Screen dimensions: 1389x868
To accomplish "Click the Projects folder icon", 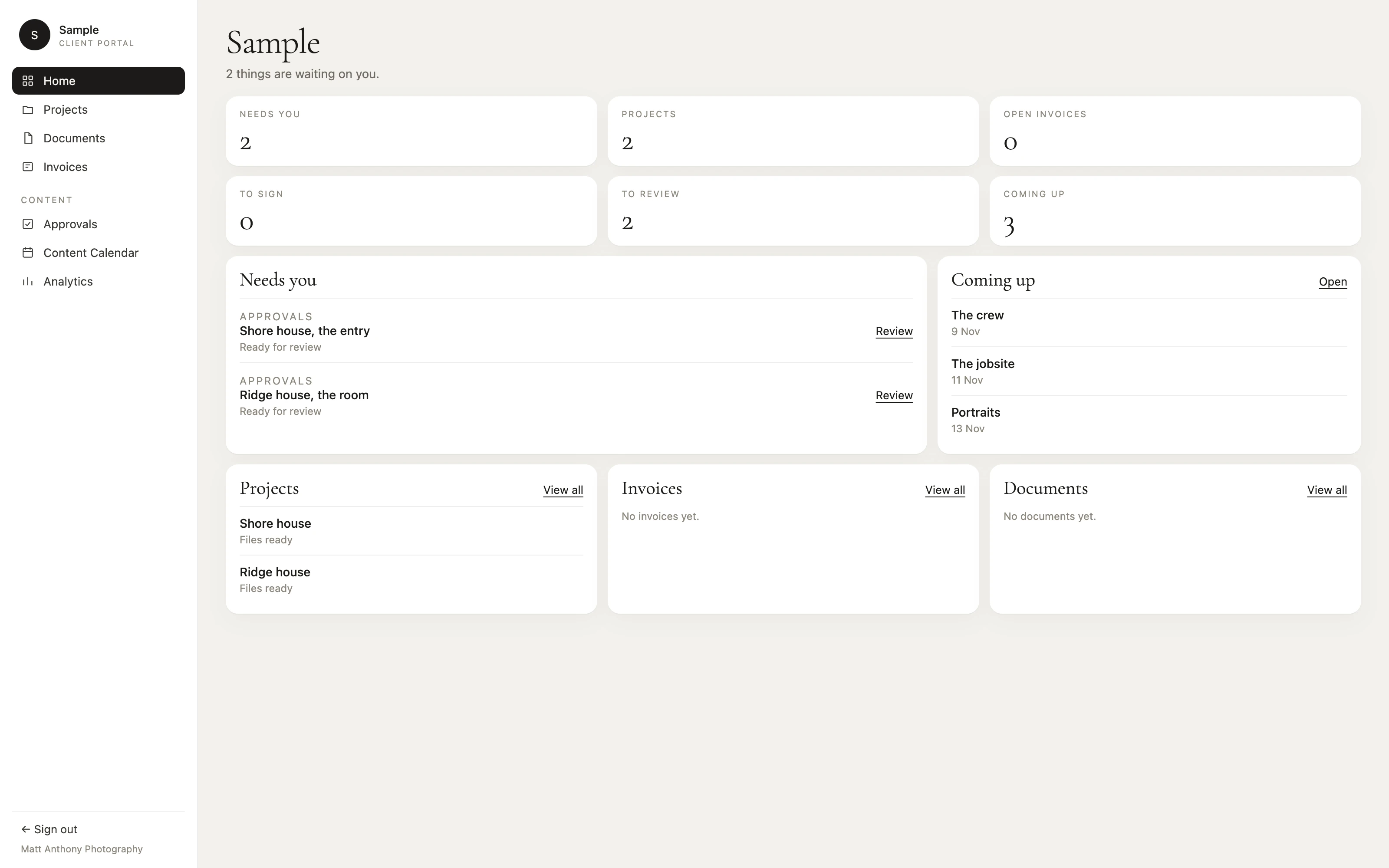I will click(x=27, y=110).
